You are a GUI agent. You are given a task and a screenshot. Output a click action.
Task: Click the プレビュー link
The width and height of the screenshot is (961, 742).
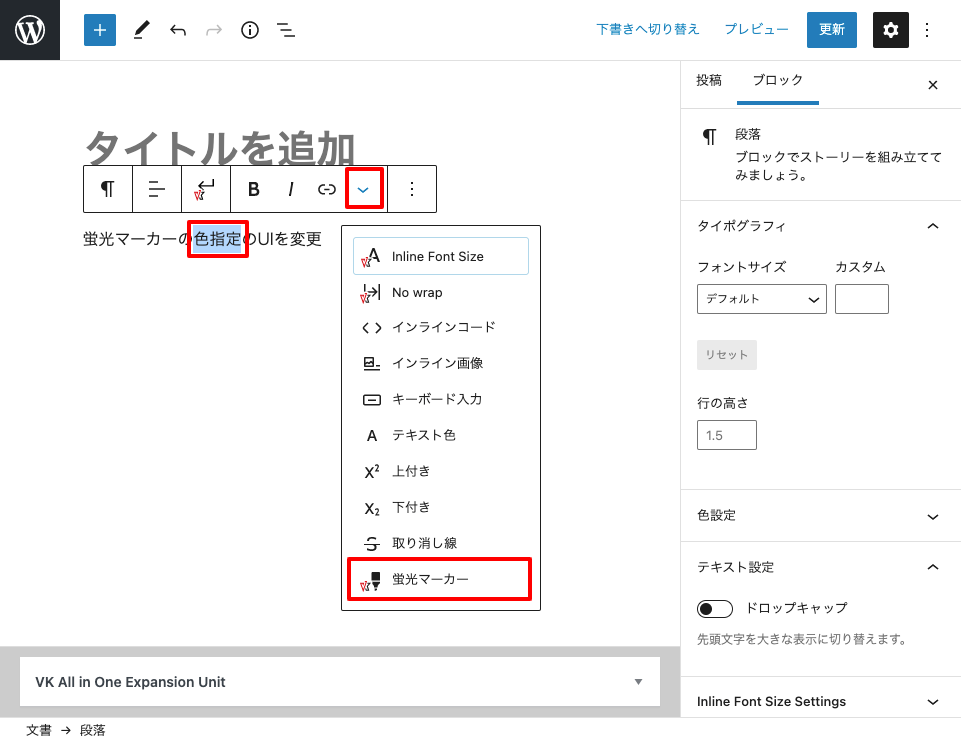pyautogui.click(x=756, y=30)
